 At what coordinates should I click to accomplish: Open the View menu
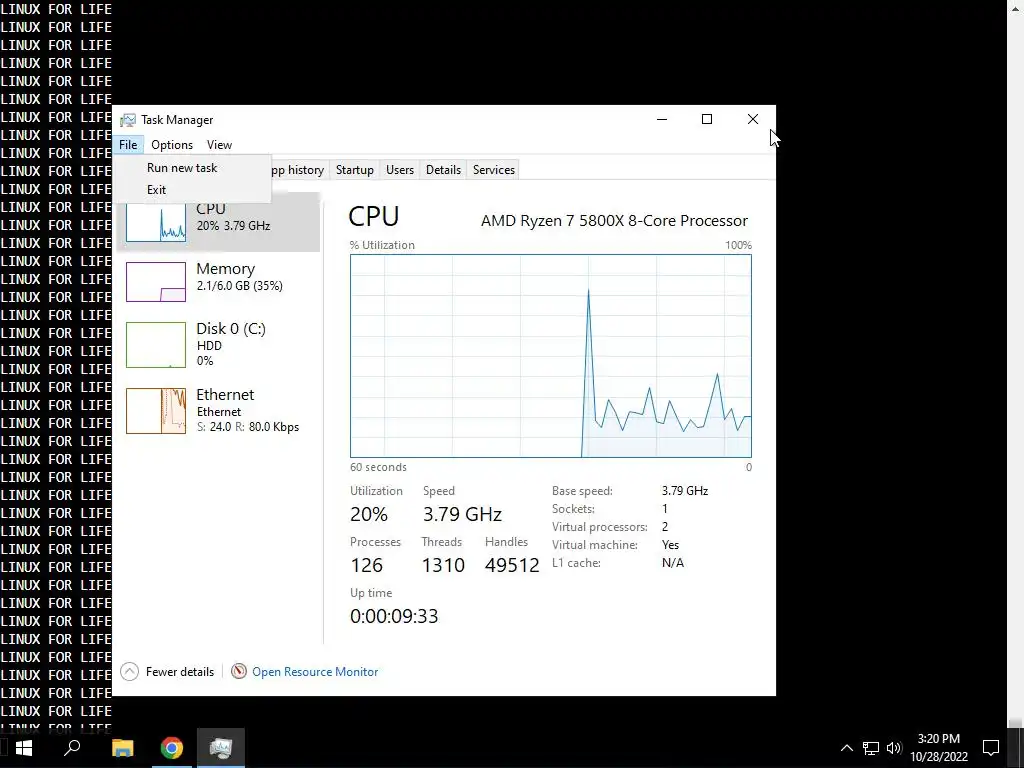tap(219, 145)
